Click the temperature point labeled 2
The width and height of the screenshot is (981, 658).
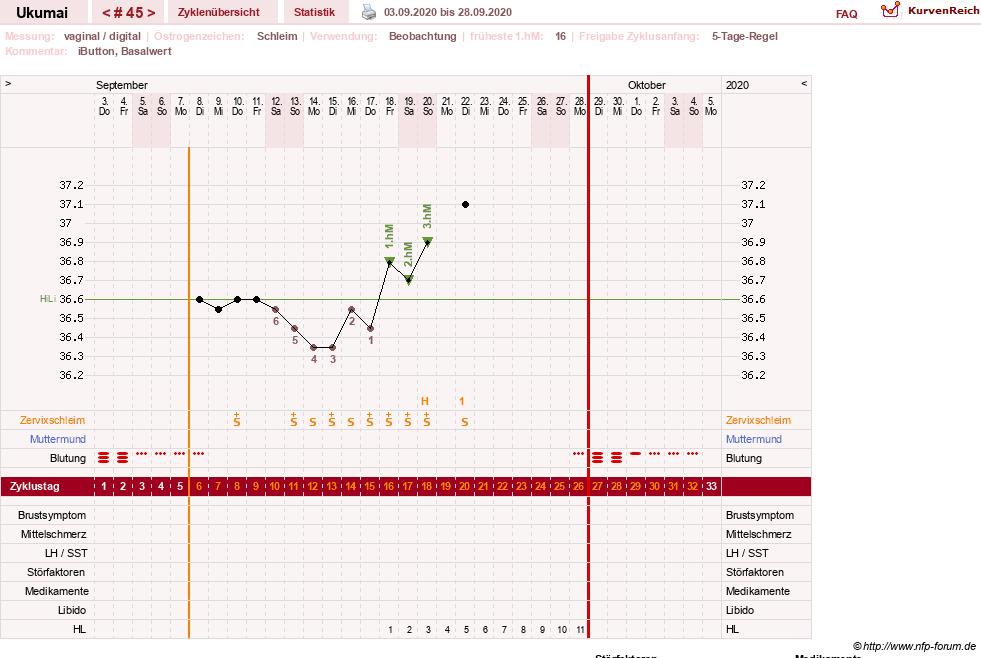352,310
